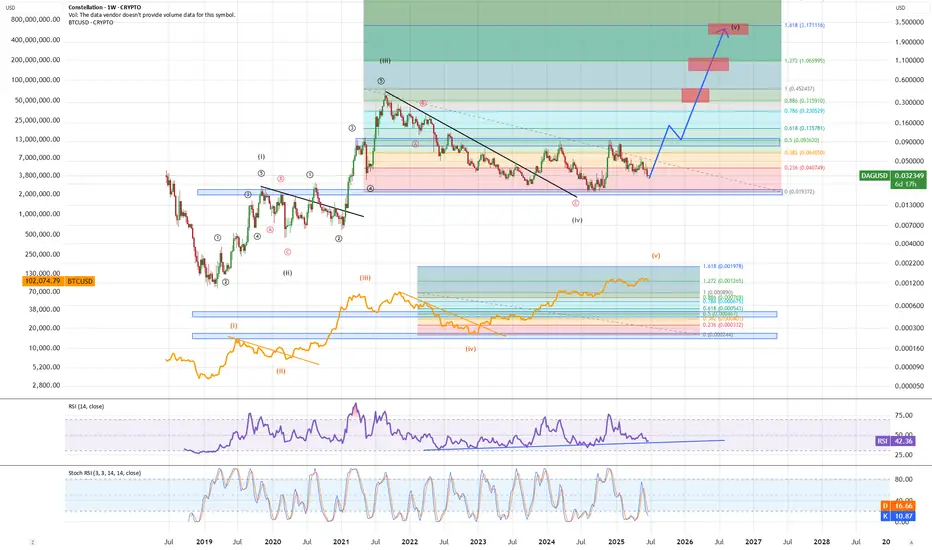The image size is (932, 550).
Task: Click 0.000600 on the right price axis
Action: click(909, 306)
